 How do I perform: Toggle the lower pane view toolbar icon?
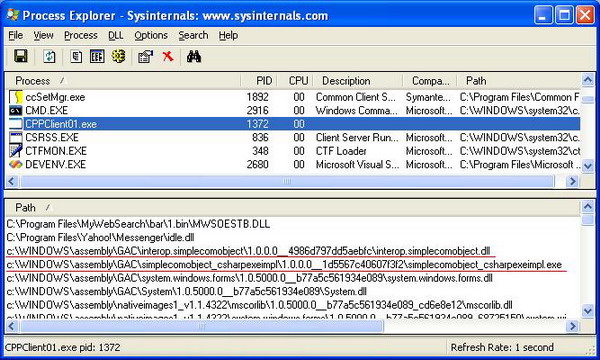76,56
